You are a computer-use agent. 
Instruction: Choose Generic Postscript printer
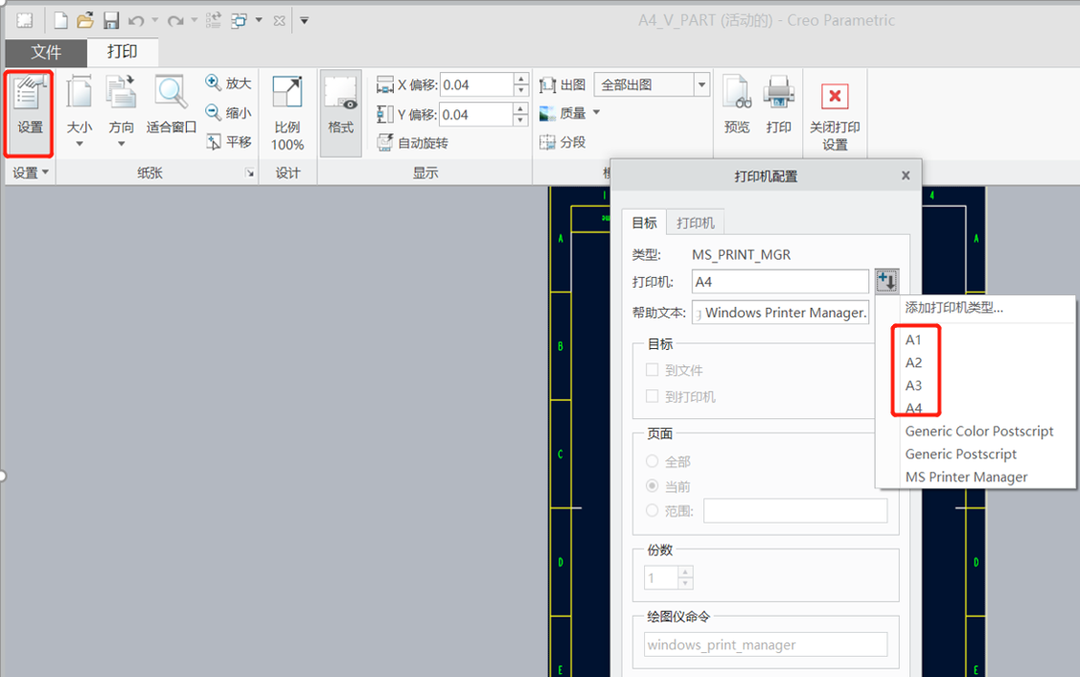click(960, 454)
